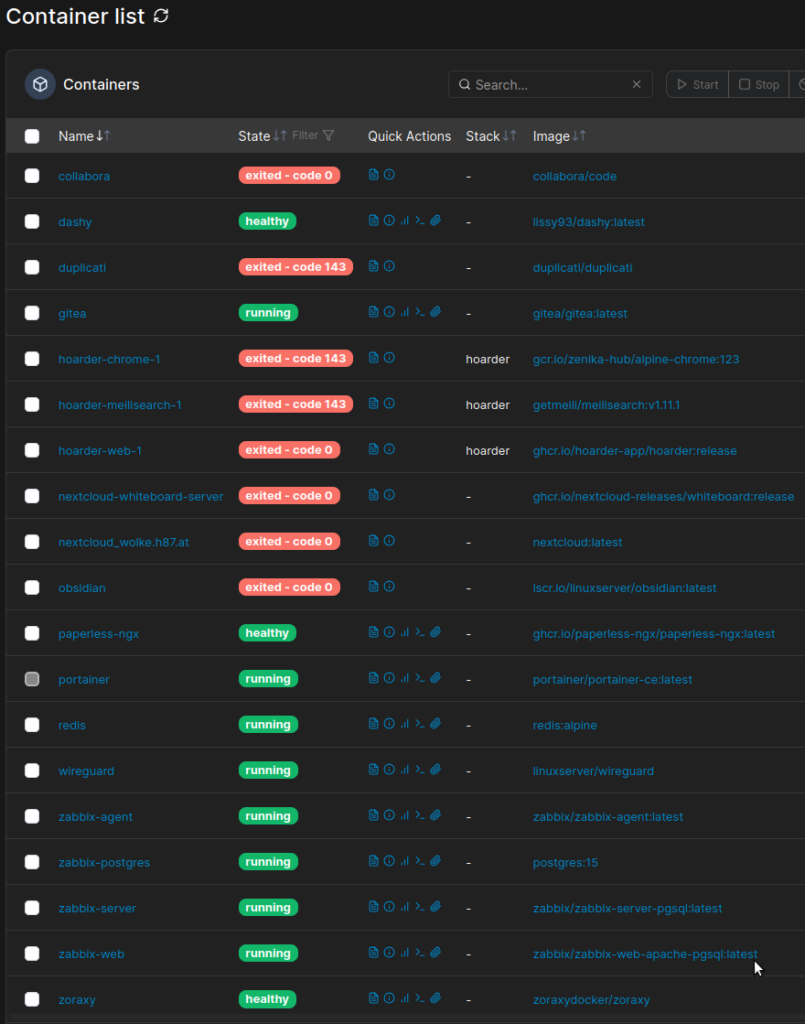Open logs for nextcloud-whiteboard-server container
Image resolution: width=805 pixels, height=1024 pixels.
tap(373, 494)
